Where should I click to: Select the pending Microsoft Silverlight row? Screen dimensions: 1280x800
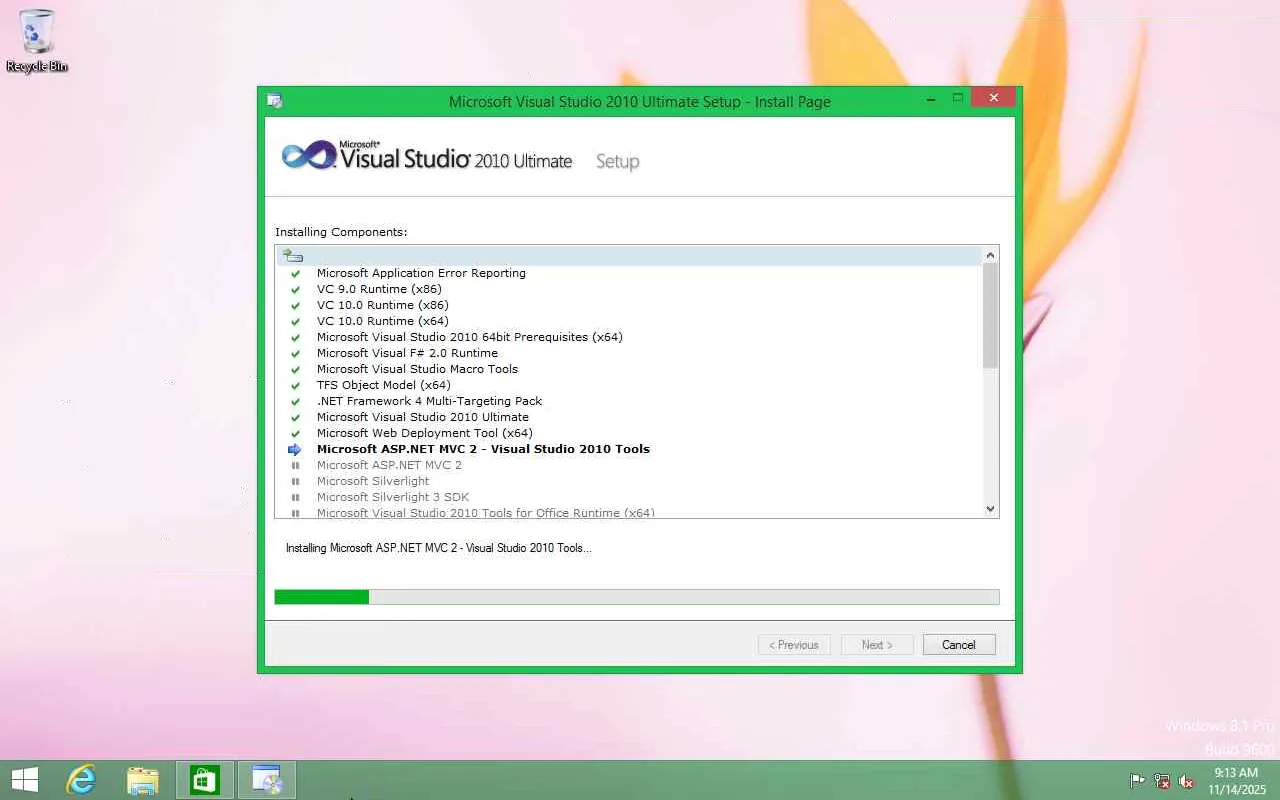tap(629, 481)
